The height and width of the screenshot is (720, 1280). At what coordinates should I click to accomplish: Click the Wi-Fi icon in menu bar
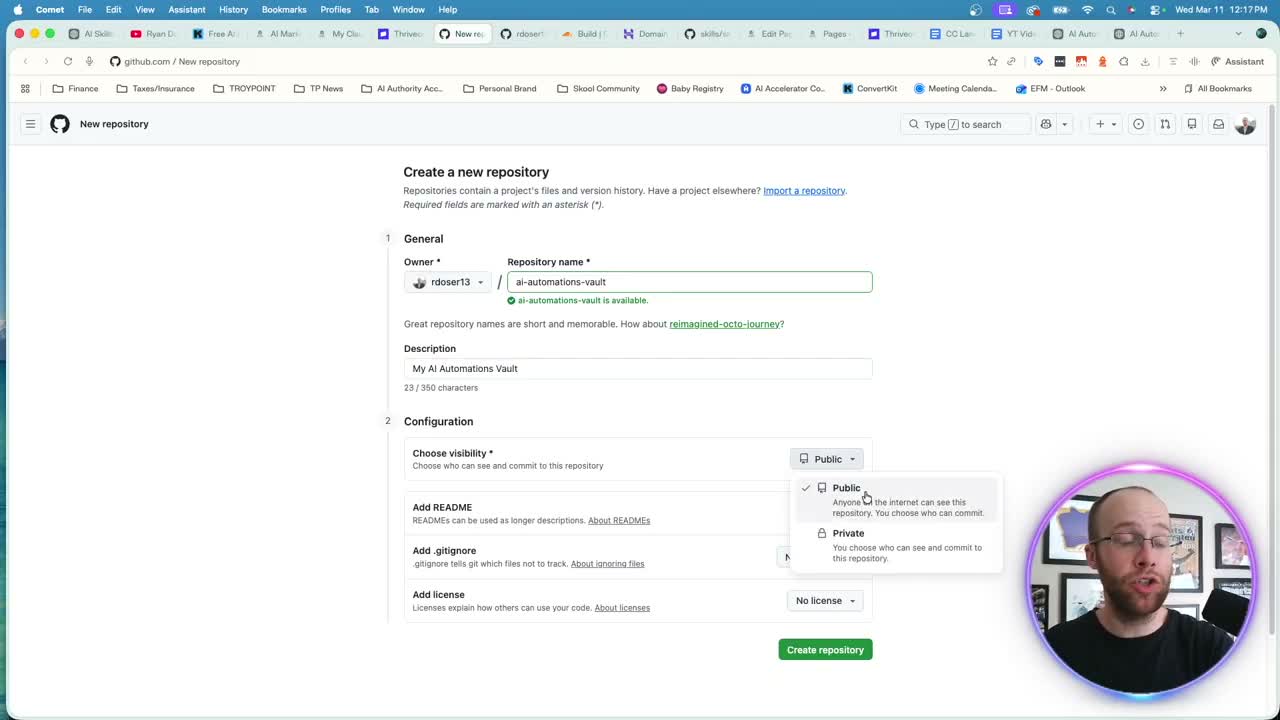(1087, 9)
